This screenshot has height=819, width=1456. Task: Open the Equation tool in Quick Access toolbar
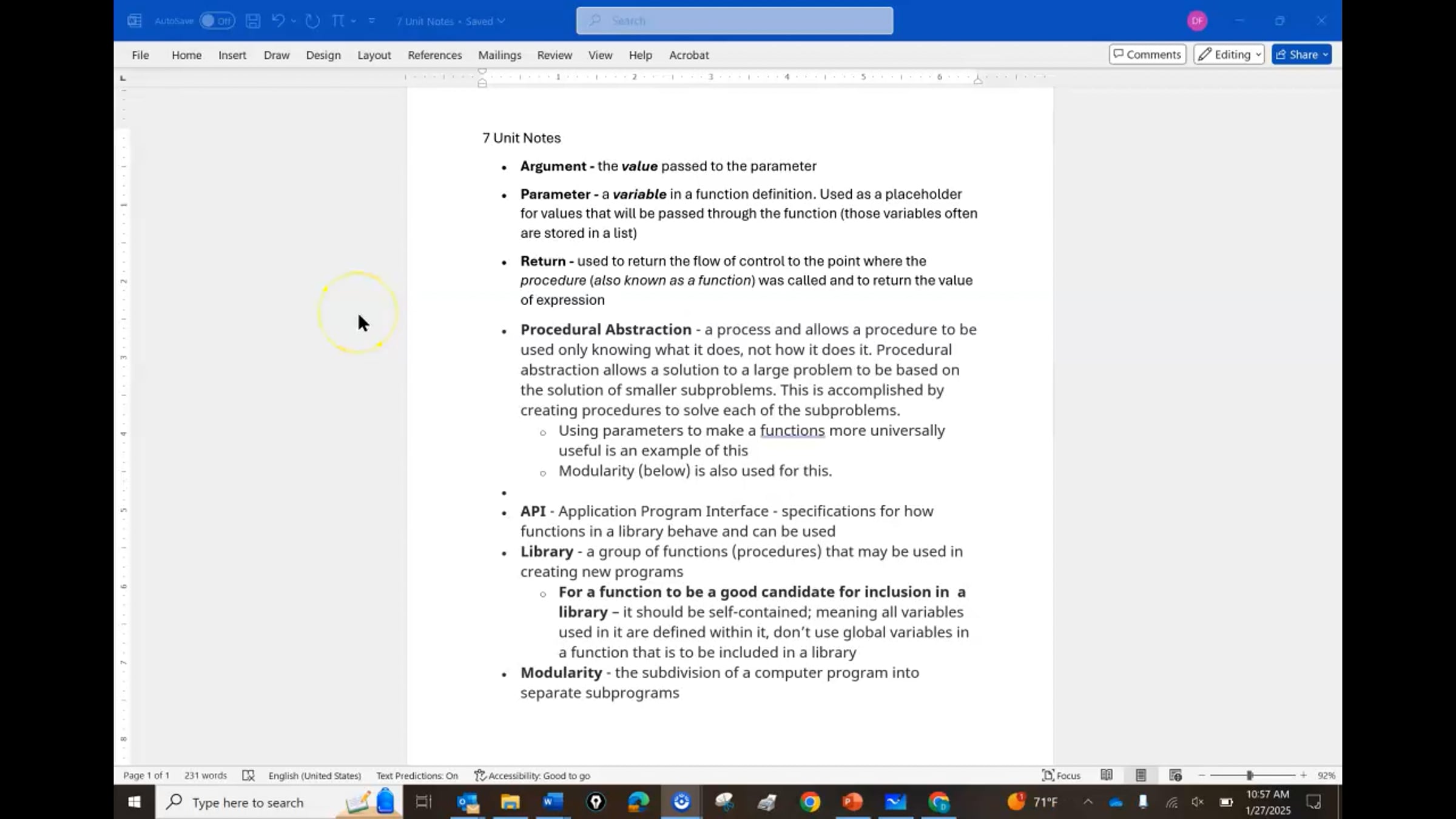(337, 21)
